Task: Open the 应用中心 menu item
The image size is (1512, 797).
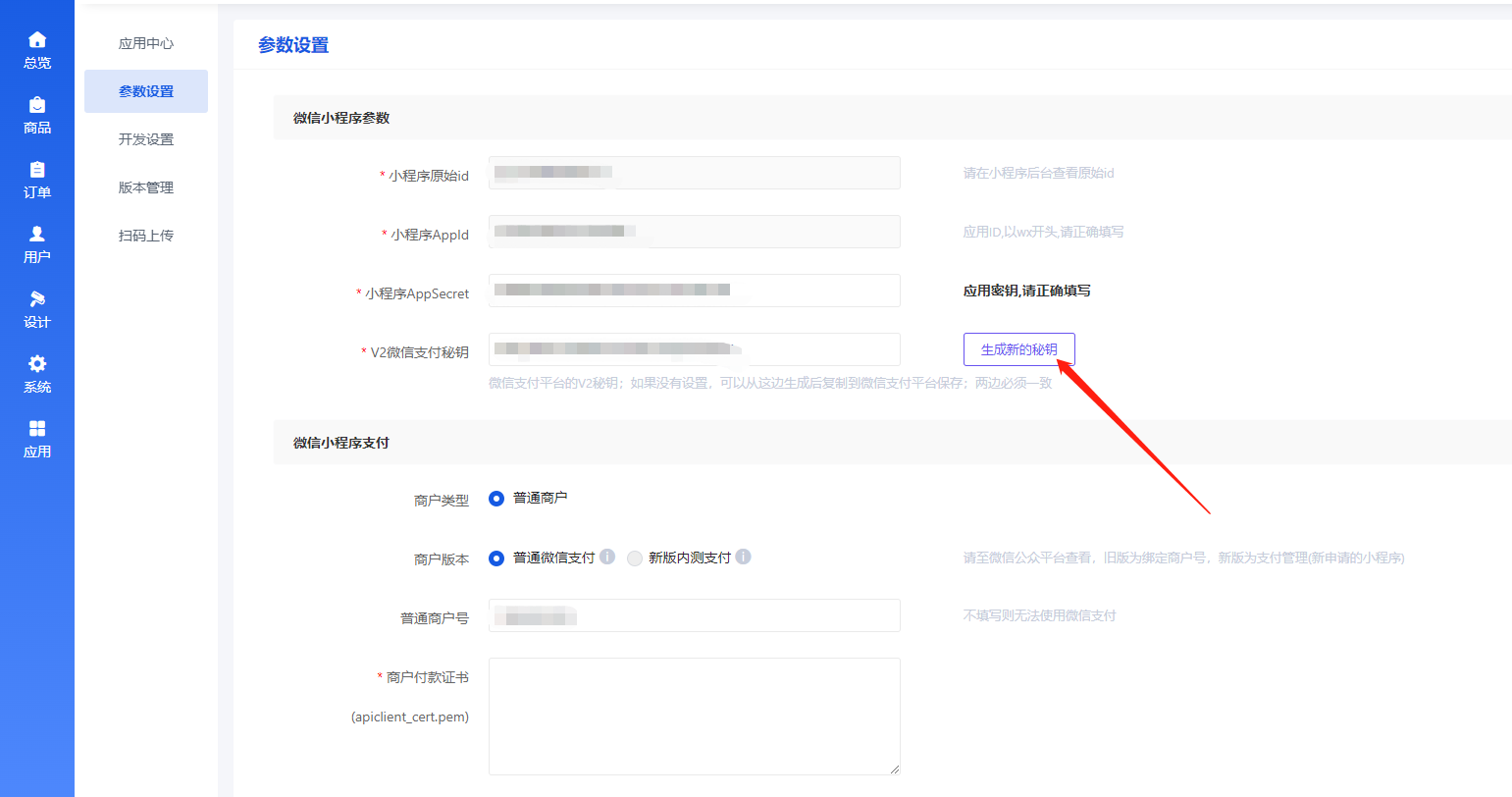Action: 146,43
